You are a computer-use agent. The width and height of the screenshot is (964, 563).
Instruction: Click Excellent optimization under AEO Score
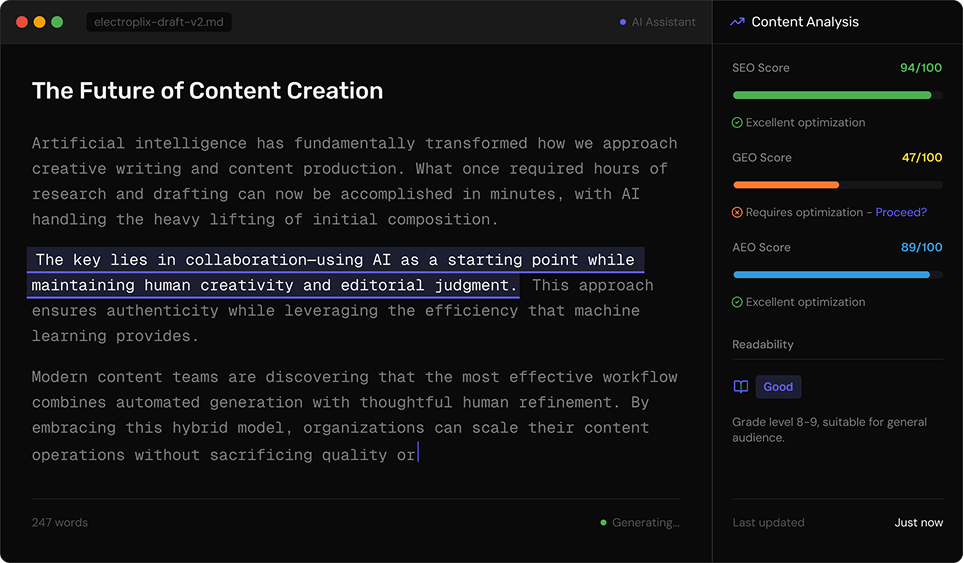805,302
